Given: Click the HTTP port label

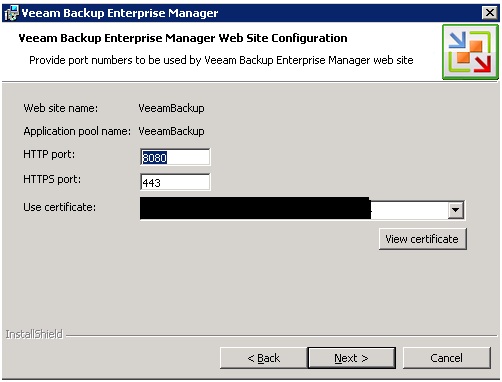Looking at the screenshot, I should 49,155.
